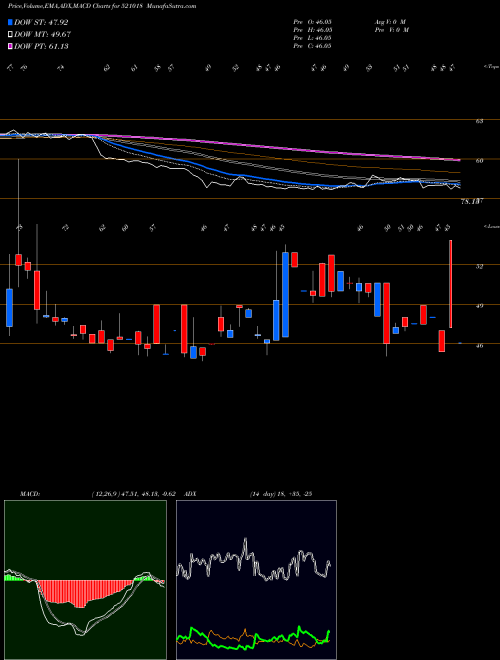Click the magenta DOW PT legend swatch
The height and width of the screenshot is (660, 500).
pyautogui.click(x=10, y=46)
